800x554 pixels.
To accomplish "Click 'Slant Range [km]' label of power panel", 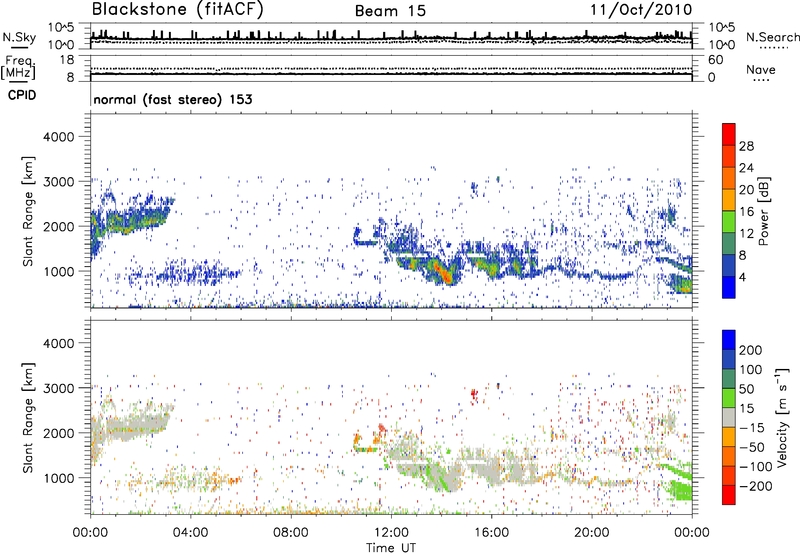I will click(x=28, y=211).
